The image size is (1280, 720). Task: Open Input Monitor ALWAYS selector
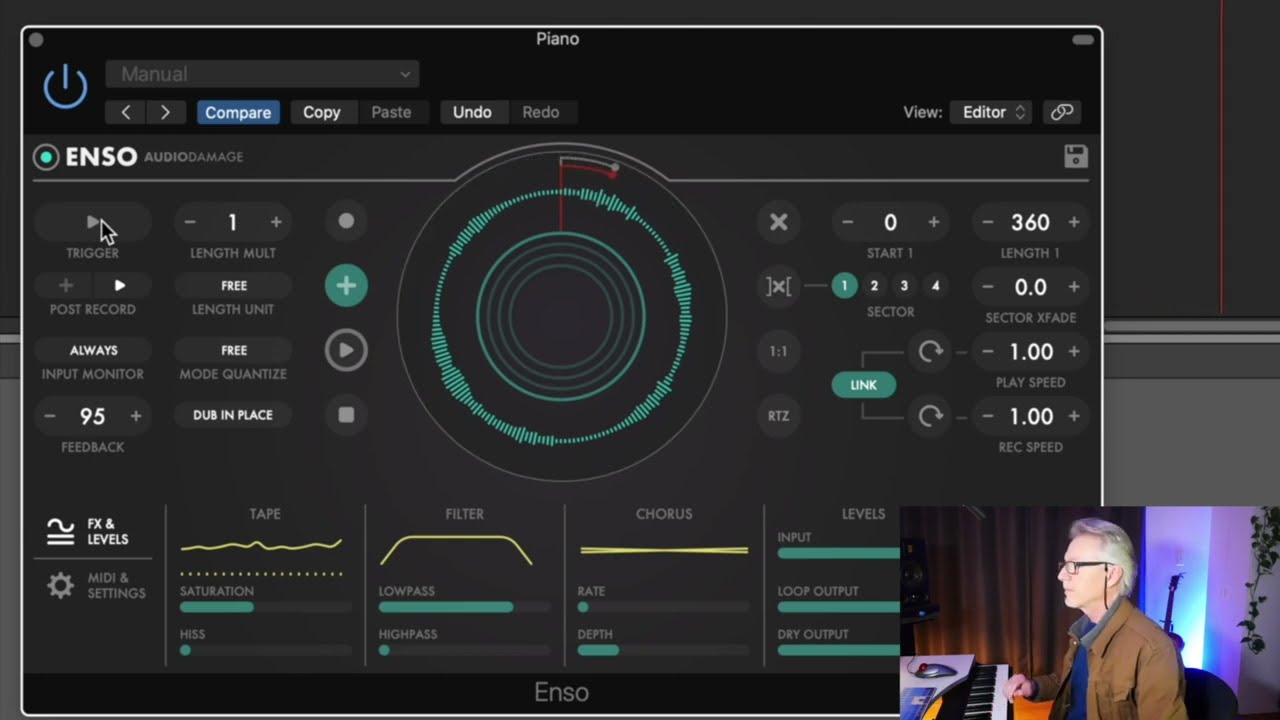[93, 351]
